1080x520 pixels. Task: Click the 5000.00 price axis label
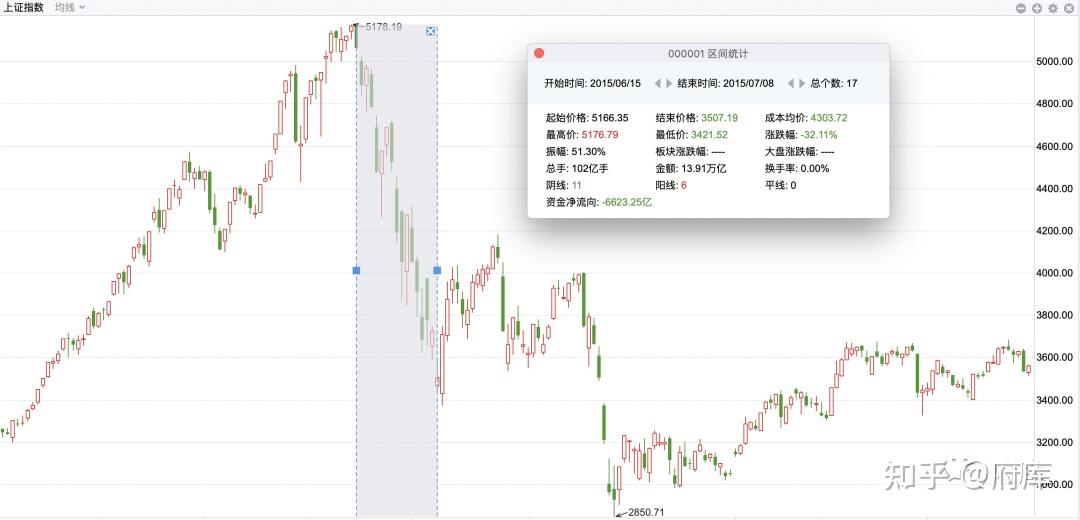point(1057,61)
